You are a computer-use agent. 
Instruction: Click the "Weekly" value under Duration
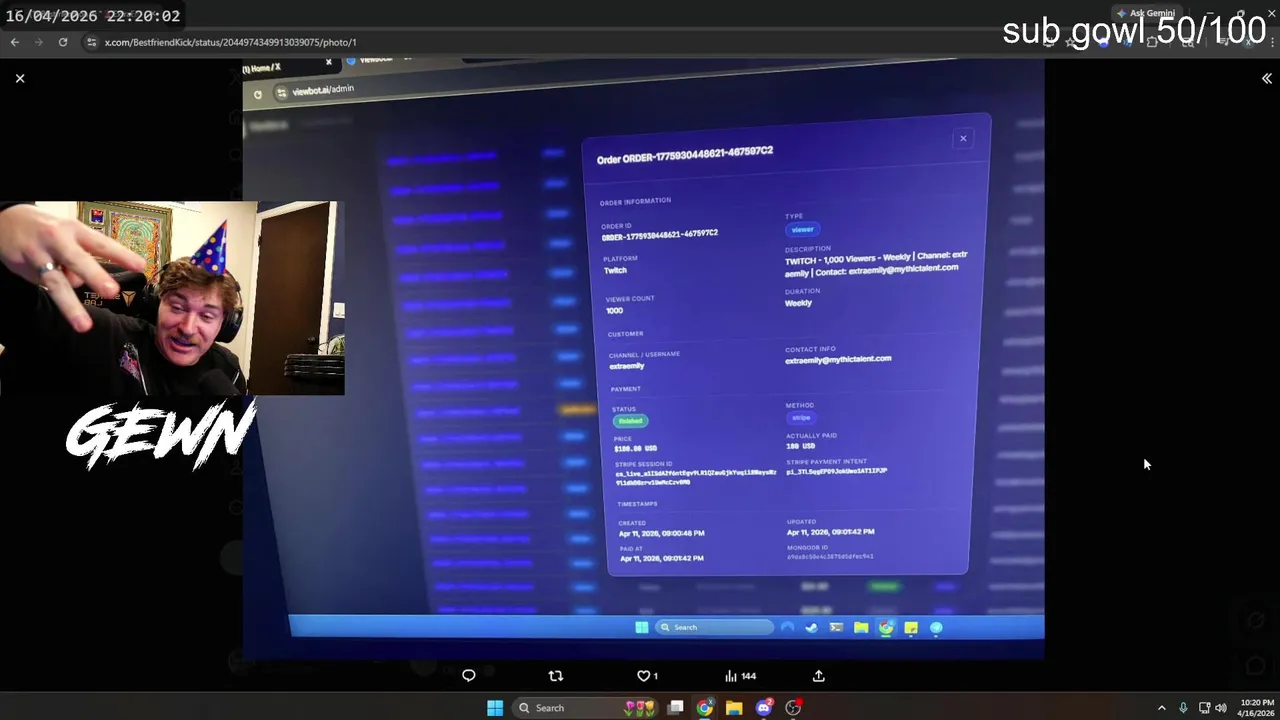[x=798, y=303]
